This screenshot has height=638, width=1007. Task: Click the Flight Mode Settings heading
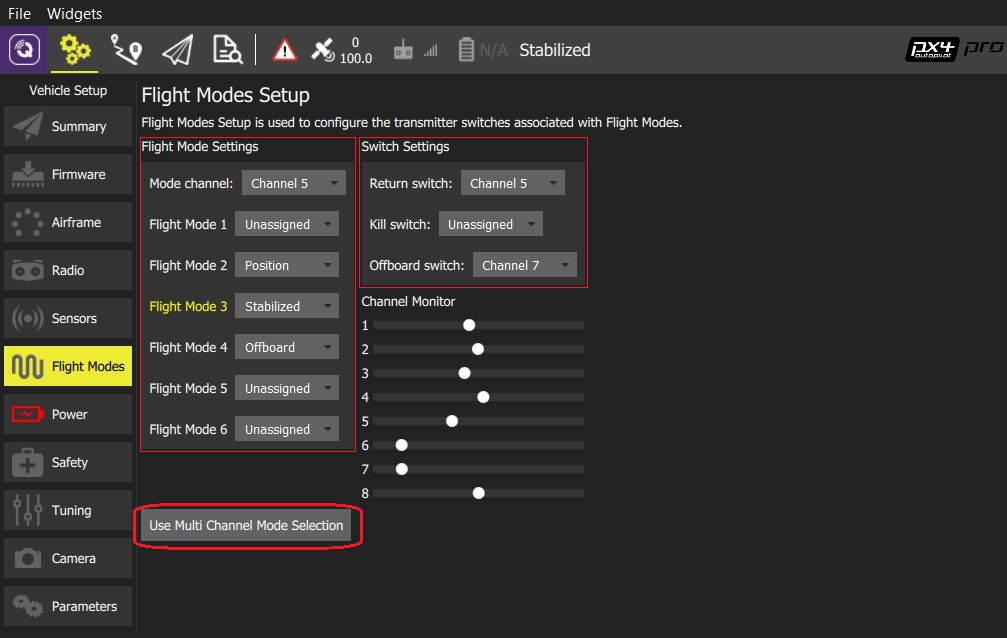[x=200, y=146]
